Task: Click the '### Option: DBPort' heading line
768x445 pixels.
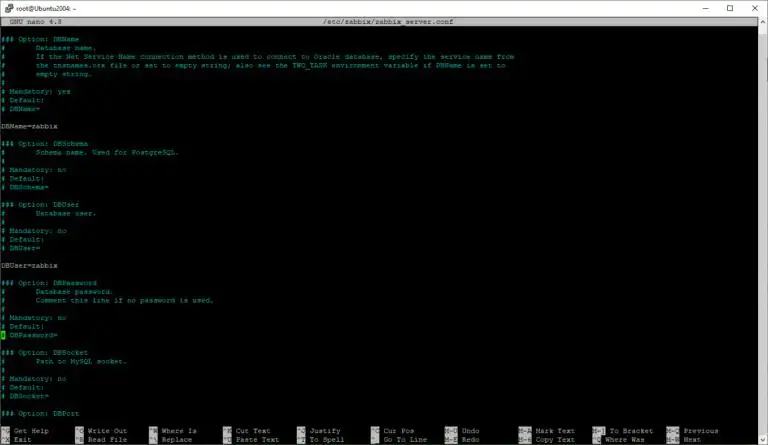Action: [40, 414]
